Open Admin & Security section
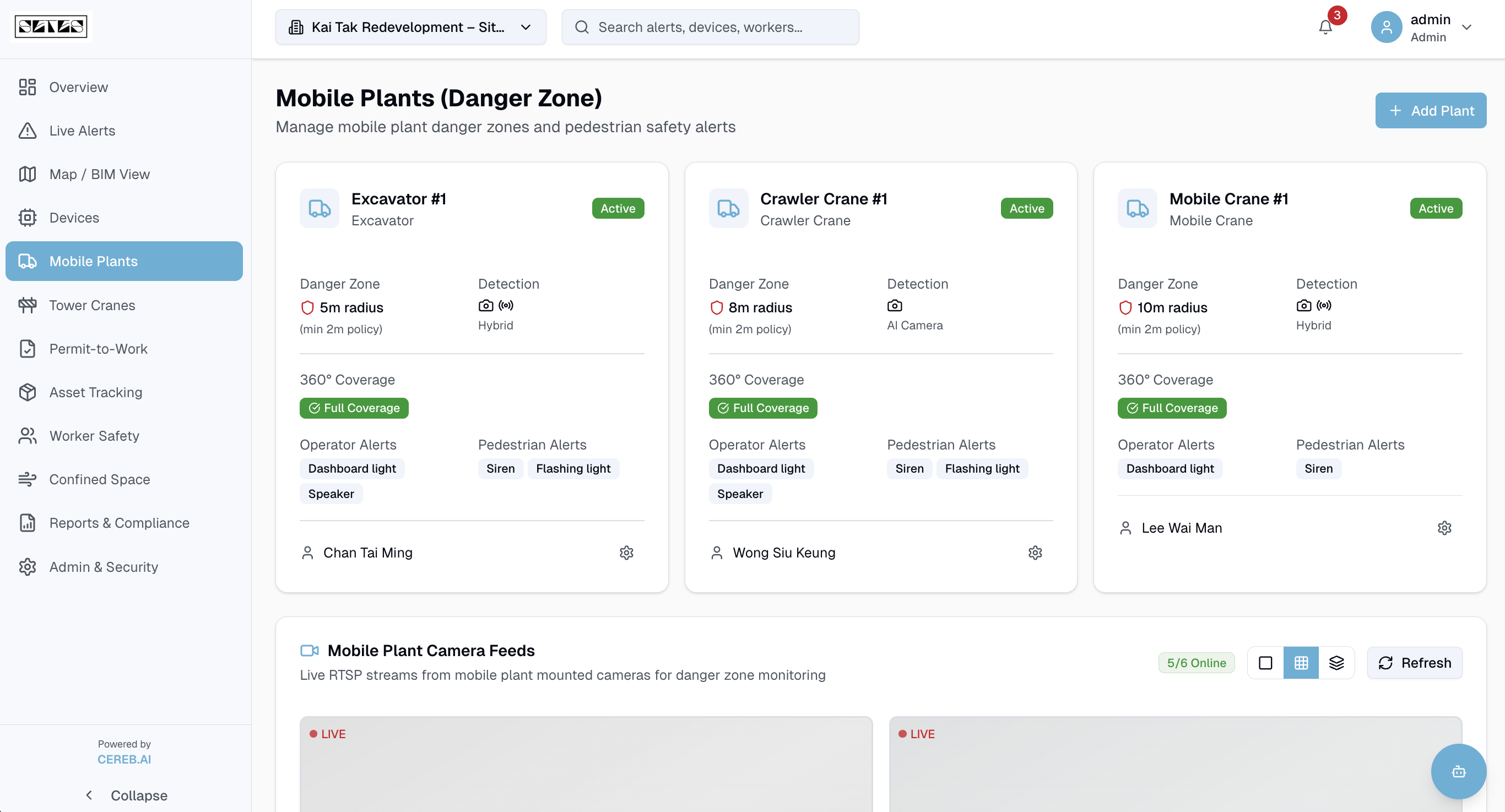Screen dimensions: 1505x812 point(103,566)
